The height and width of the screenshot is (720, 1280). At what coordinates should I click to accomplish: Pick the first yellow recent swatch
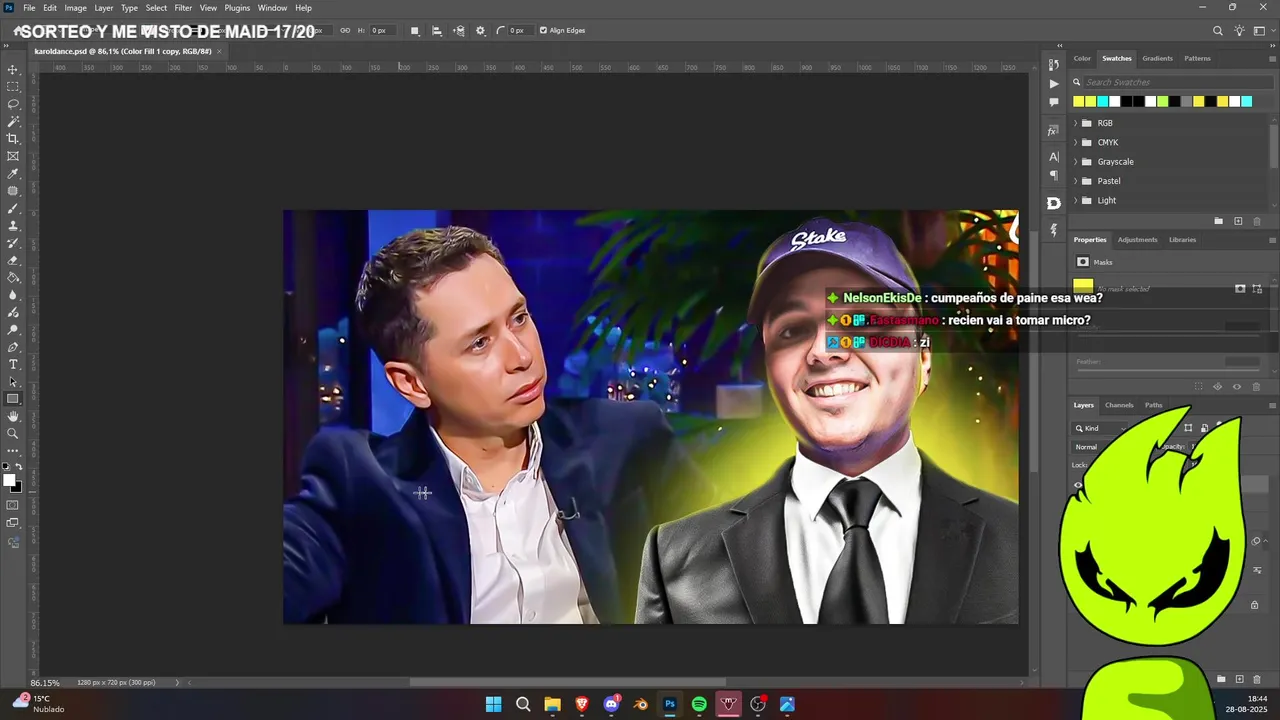click(1079, 101)
